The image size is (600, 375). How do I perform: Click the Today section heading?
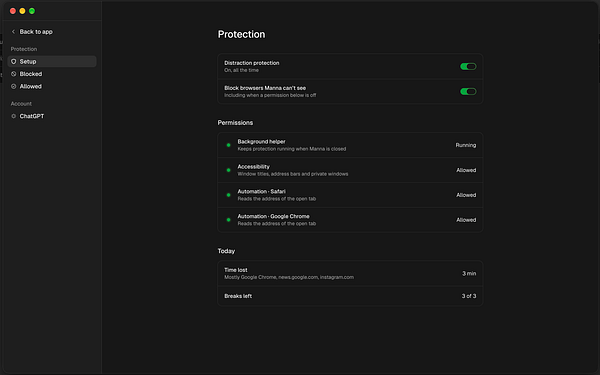[x=226, y=251]
